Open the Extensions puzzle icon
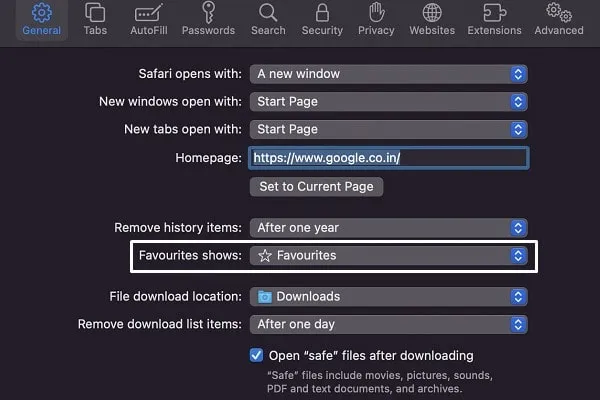This screenshot has width=600, height=400. point(494,13)
